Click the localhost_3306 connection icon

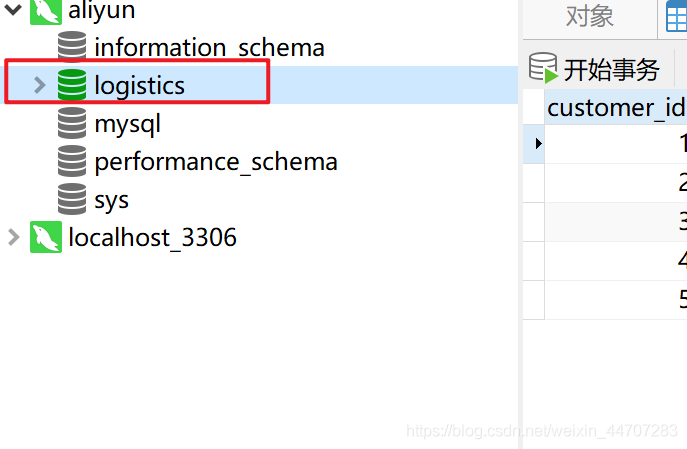coord(46,238)
